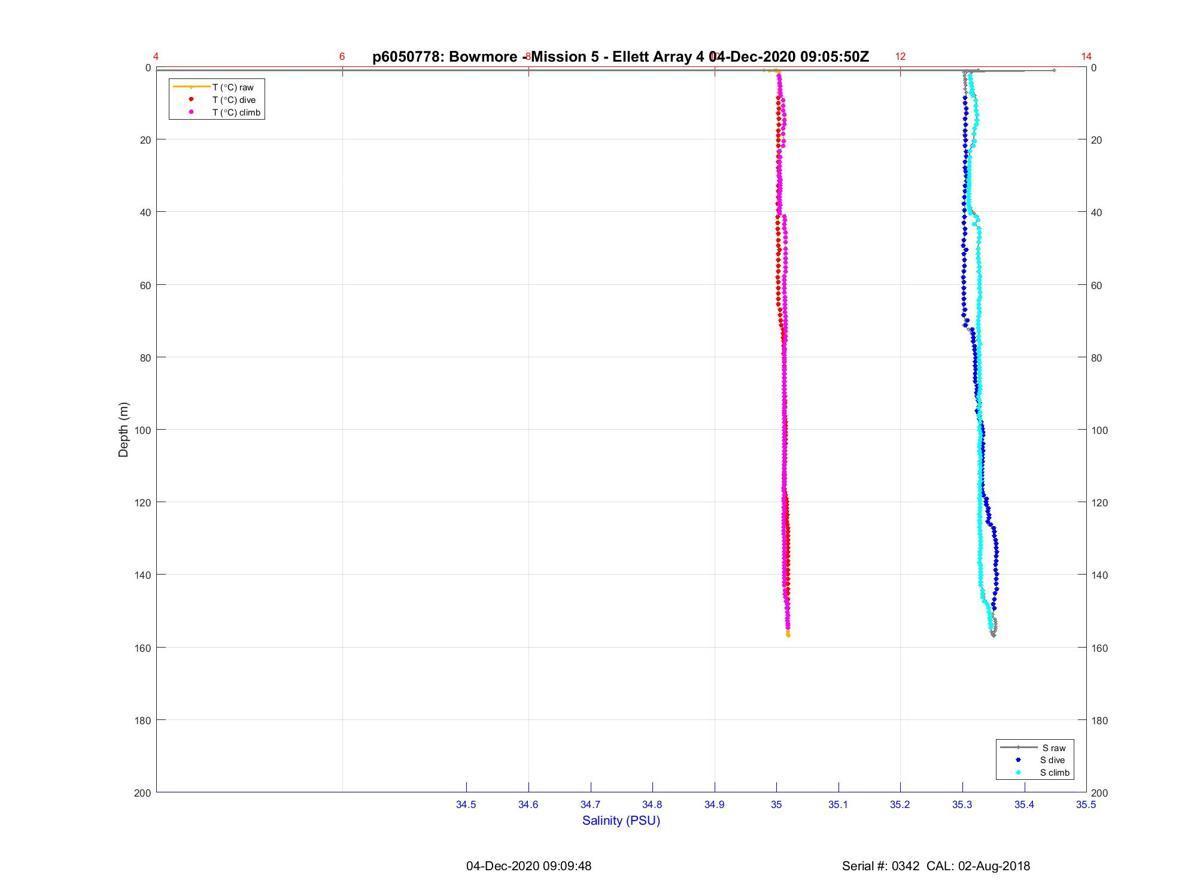Click left depth axis tick 100
This screenshot has width=1200, height=891.
[142, 430]
